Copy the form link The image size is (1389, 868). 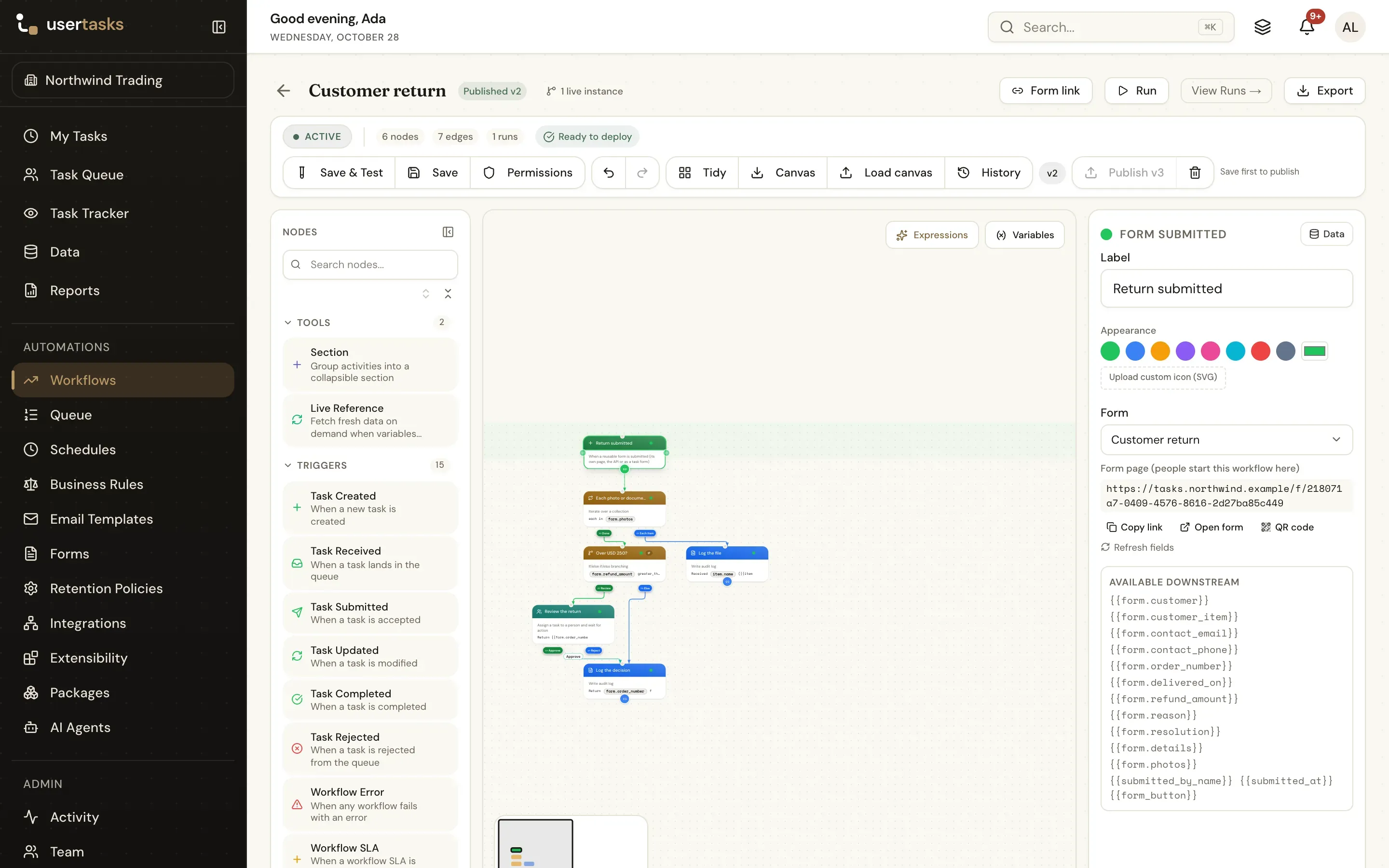tap(1134, 527)
